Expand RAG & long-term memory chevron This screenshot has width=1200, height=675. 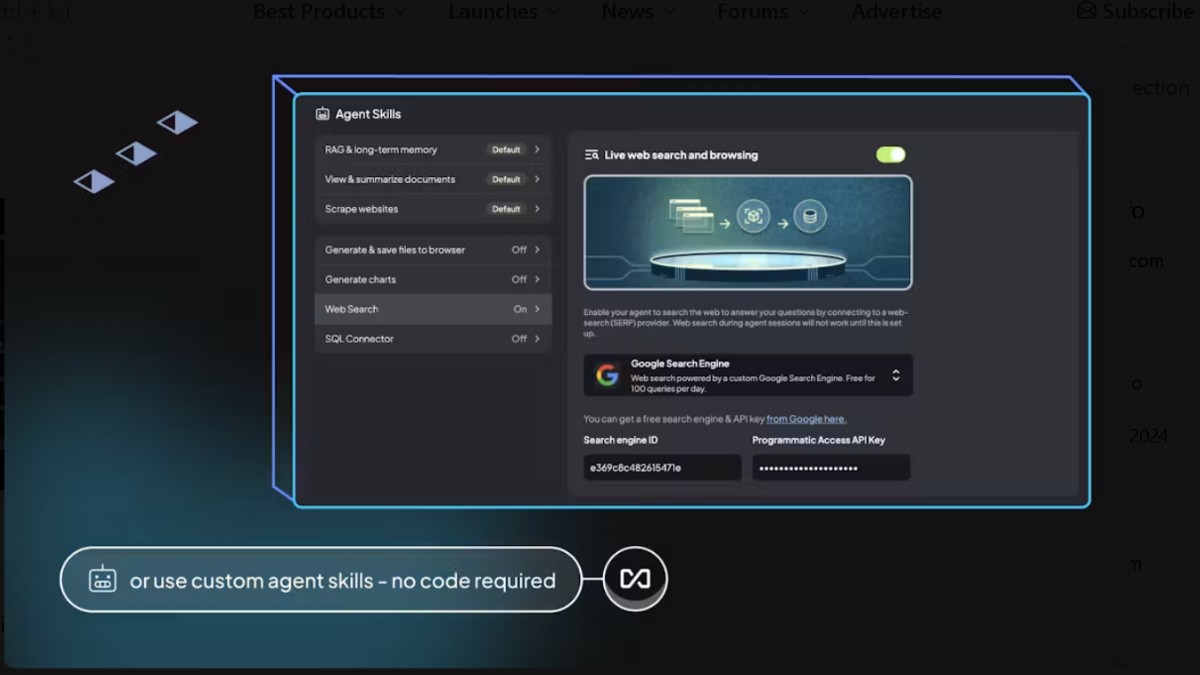[537, 150]
